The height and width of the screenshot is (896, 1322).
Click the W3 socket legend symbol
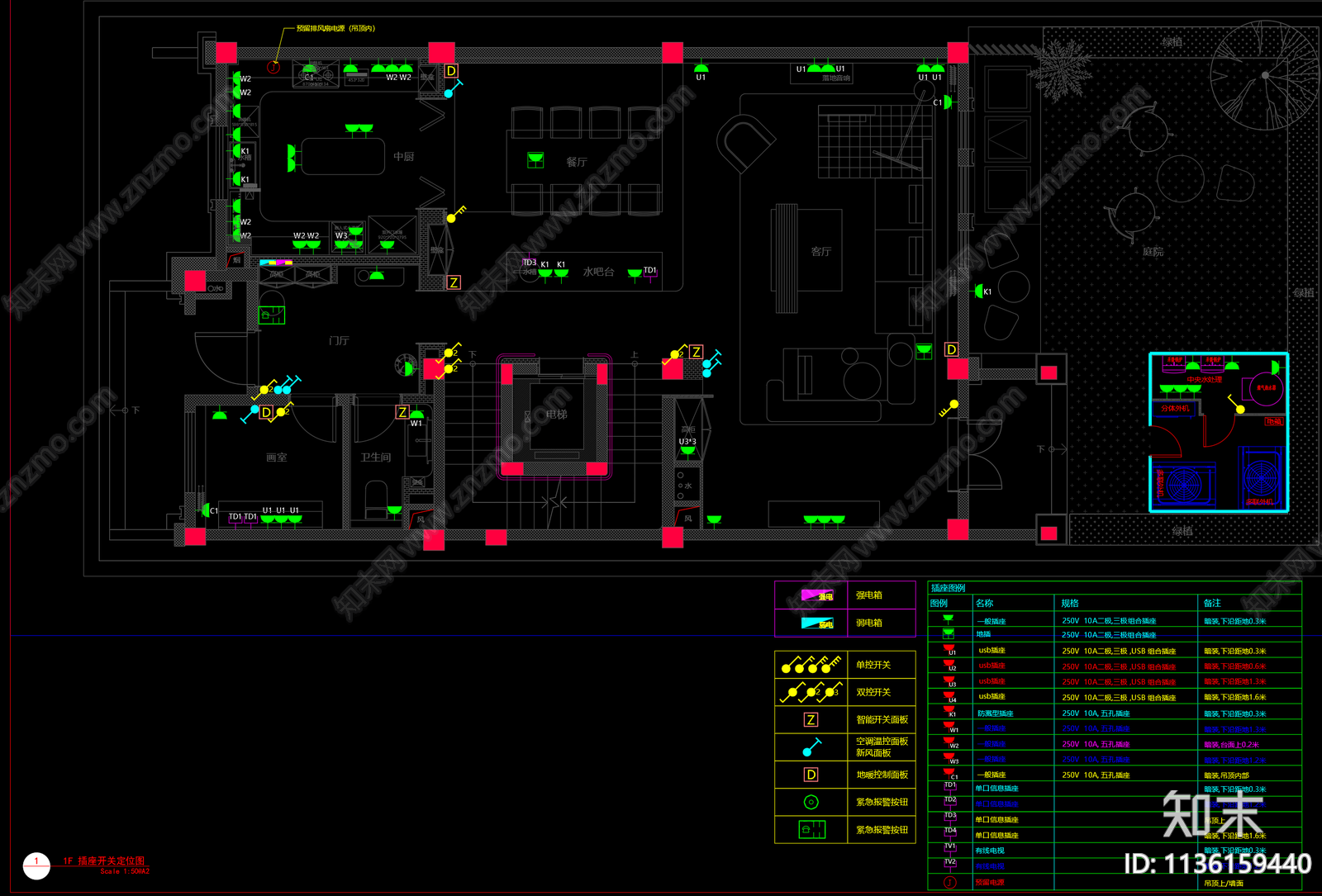pyautogui.click(x=950, y=759)
